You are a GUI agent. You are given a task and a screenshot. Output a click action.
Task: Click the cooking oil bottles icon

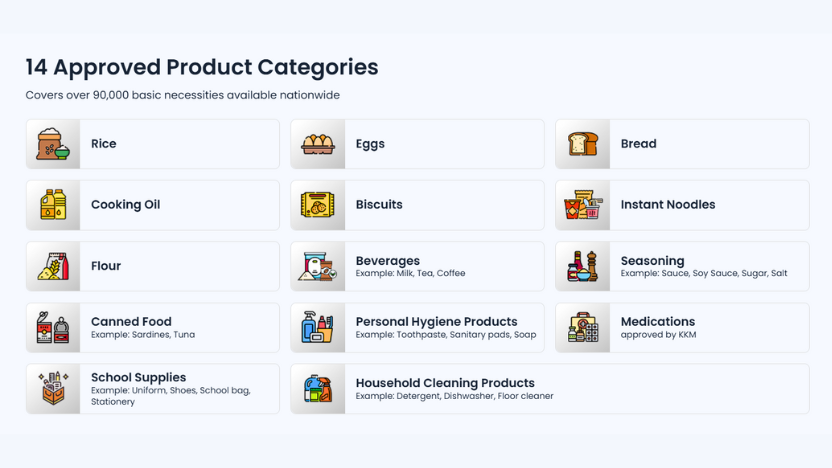(x=53, y=205)
